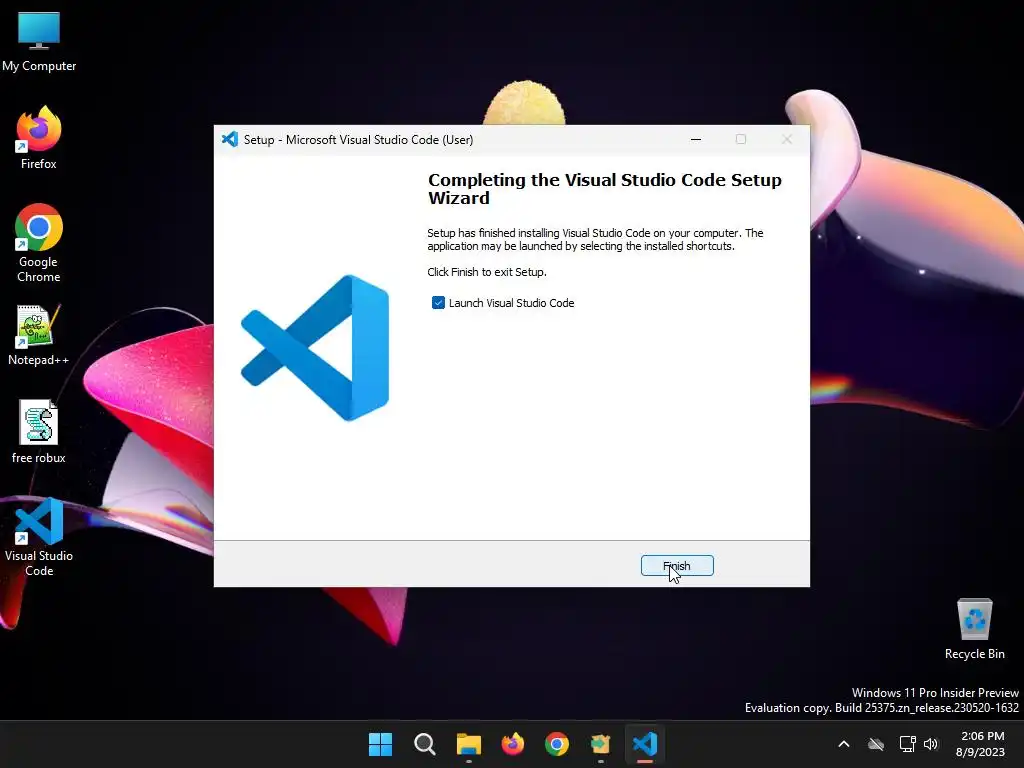
Task: Open Firefox from the taskbar
Action: pos(513,744)
